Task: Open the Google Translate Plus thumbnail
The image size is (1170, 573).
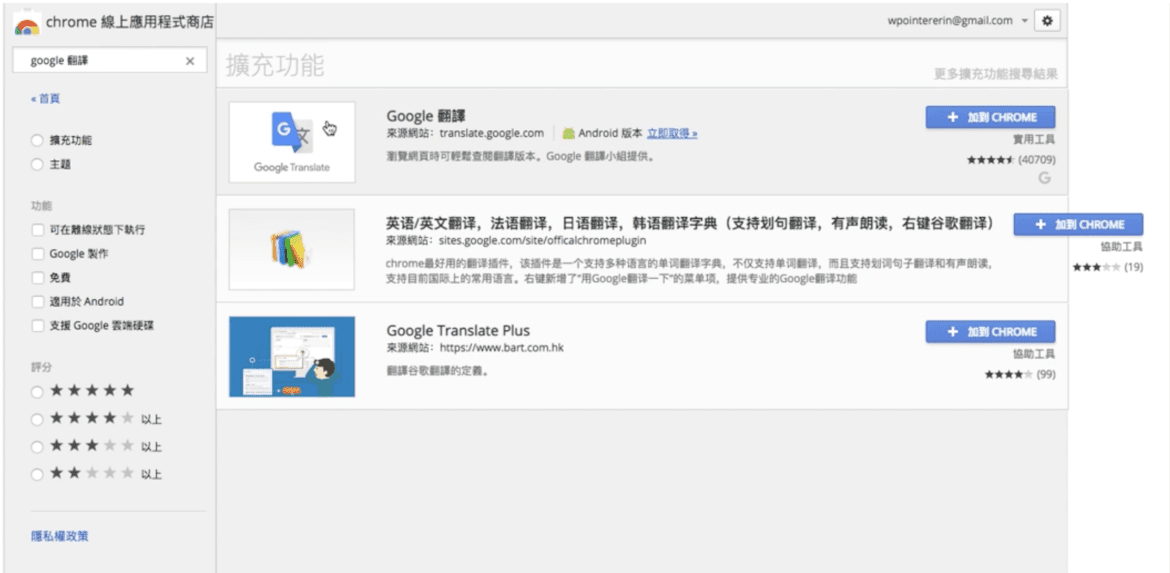Action: [292, 357]
